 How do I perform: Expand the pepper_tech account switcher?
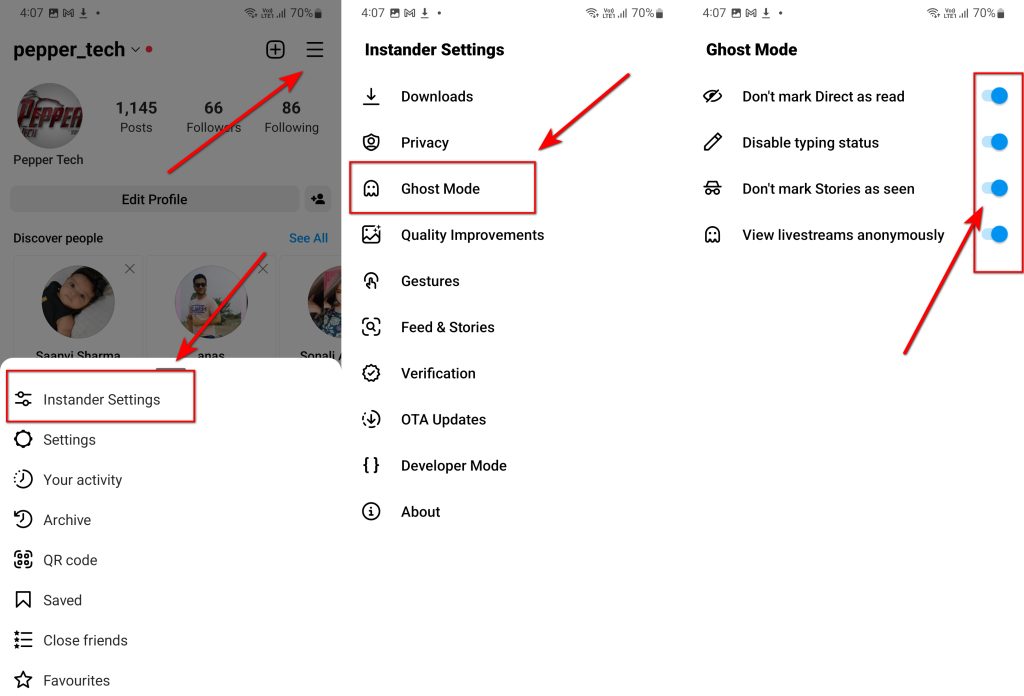point(136,50)
